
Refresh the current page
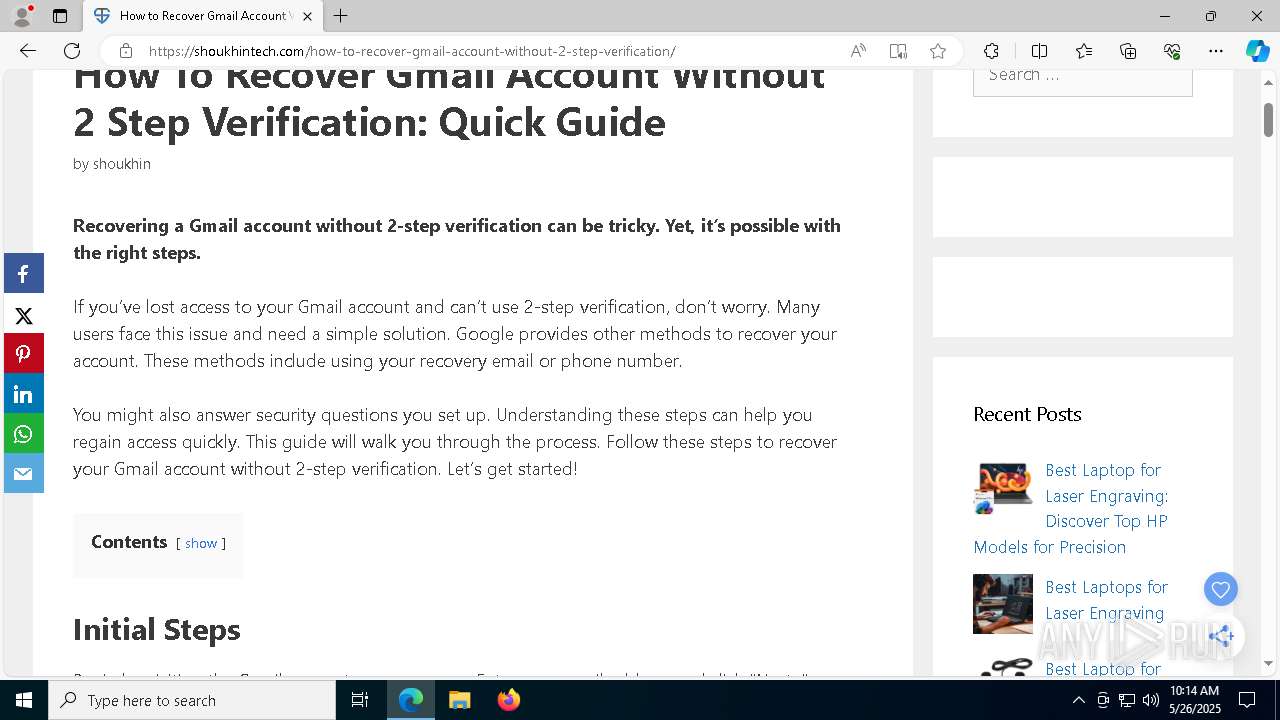click(x=72, y=51)
